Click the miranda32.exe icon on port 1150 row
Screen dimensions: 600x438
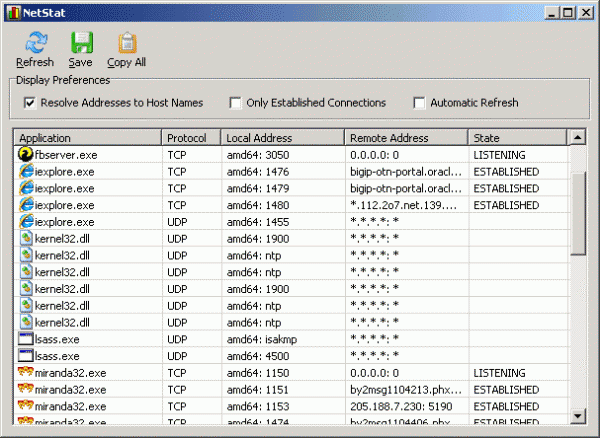pos(26,371)
